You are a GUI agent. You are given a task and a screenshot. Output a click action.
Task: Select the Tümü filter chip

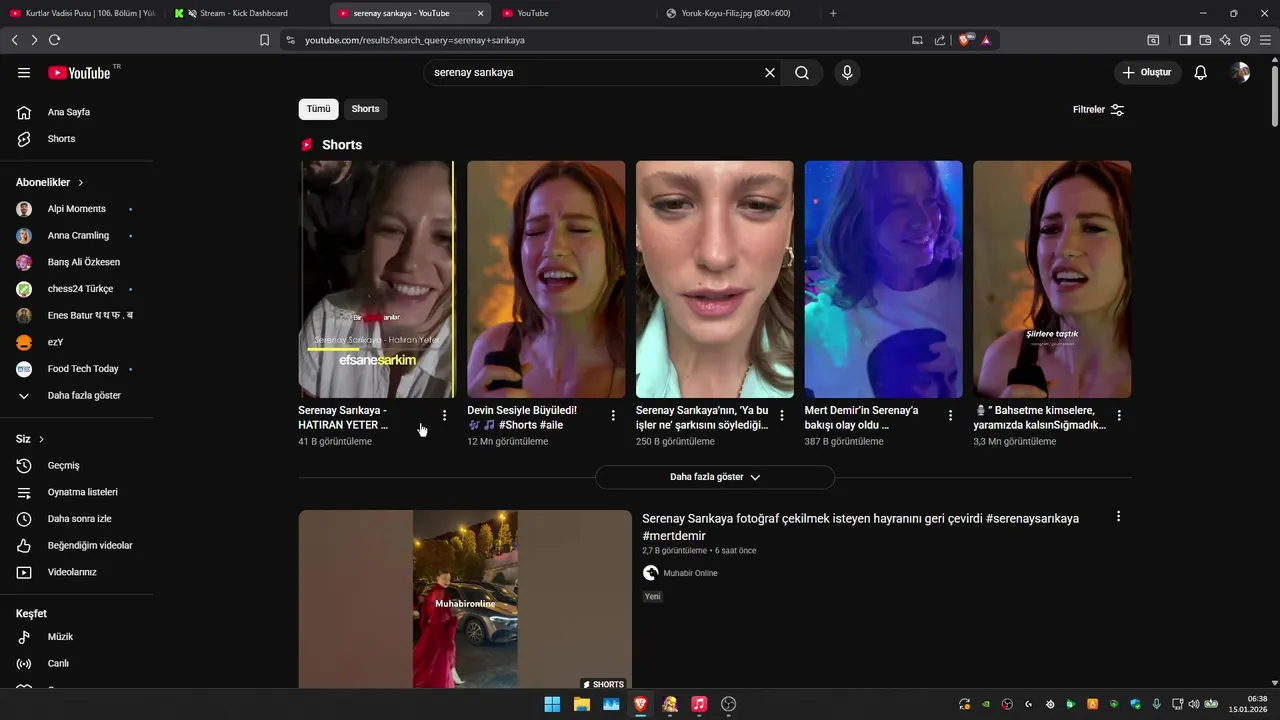[318, 109]
